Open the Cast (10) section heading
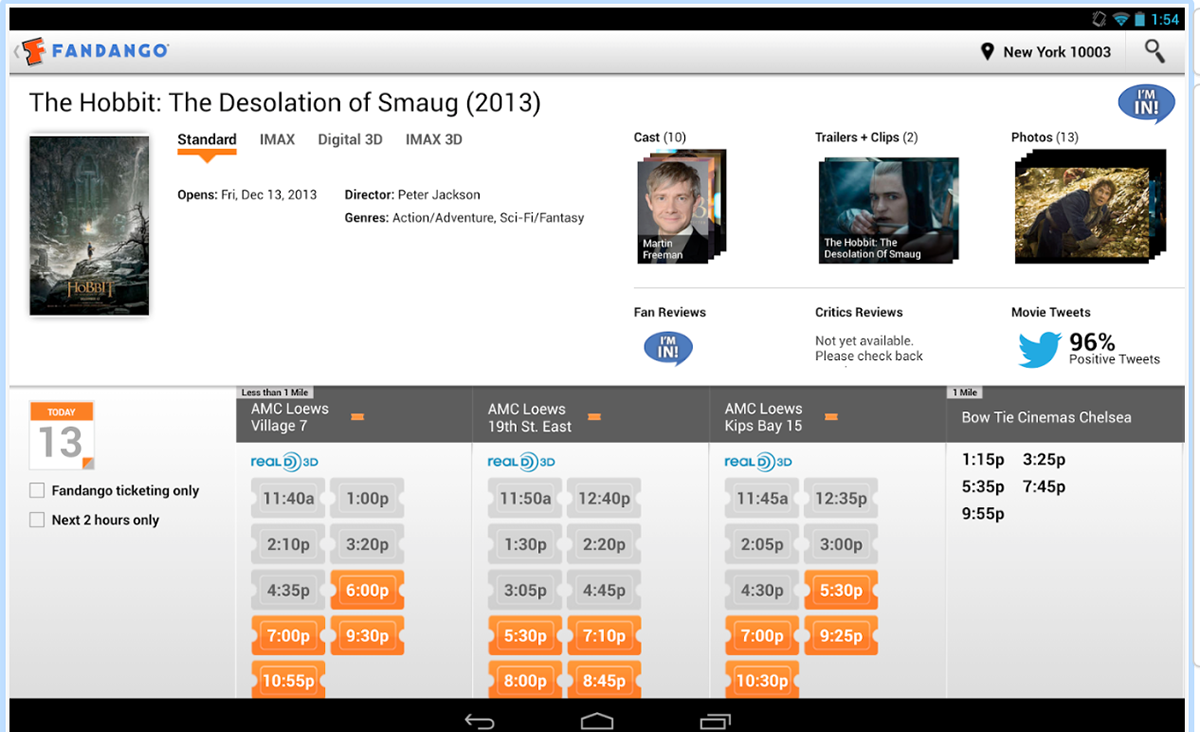Image resolution: width=1200 pixels, height=732 pixels. 660,137
